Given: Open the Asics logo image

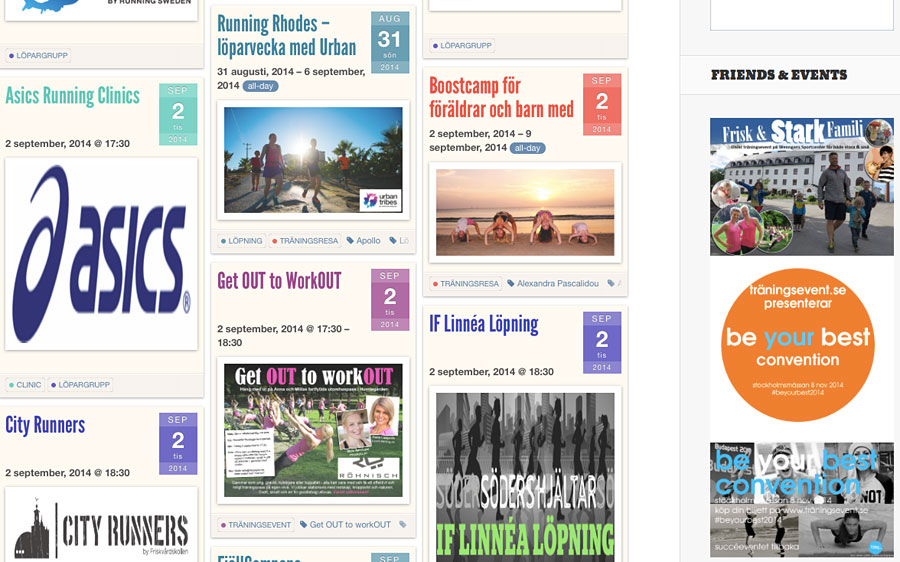Looking at the screenshot, I should tap(101, 253).
